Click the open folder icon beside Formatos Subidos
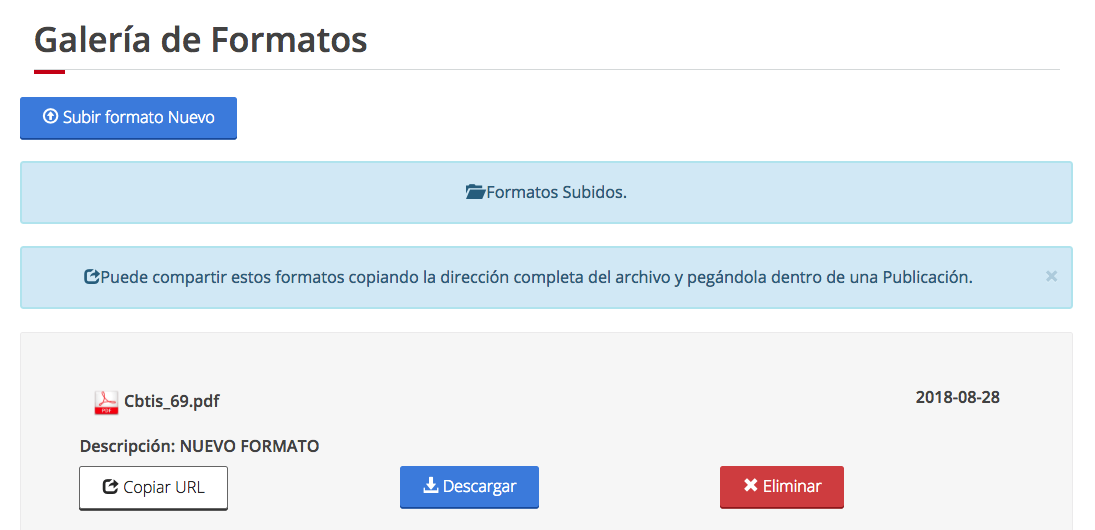 (475, 192)
